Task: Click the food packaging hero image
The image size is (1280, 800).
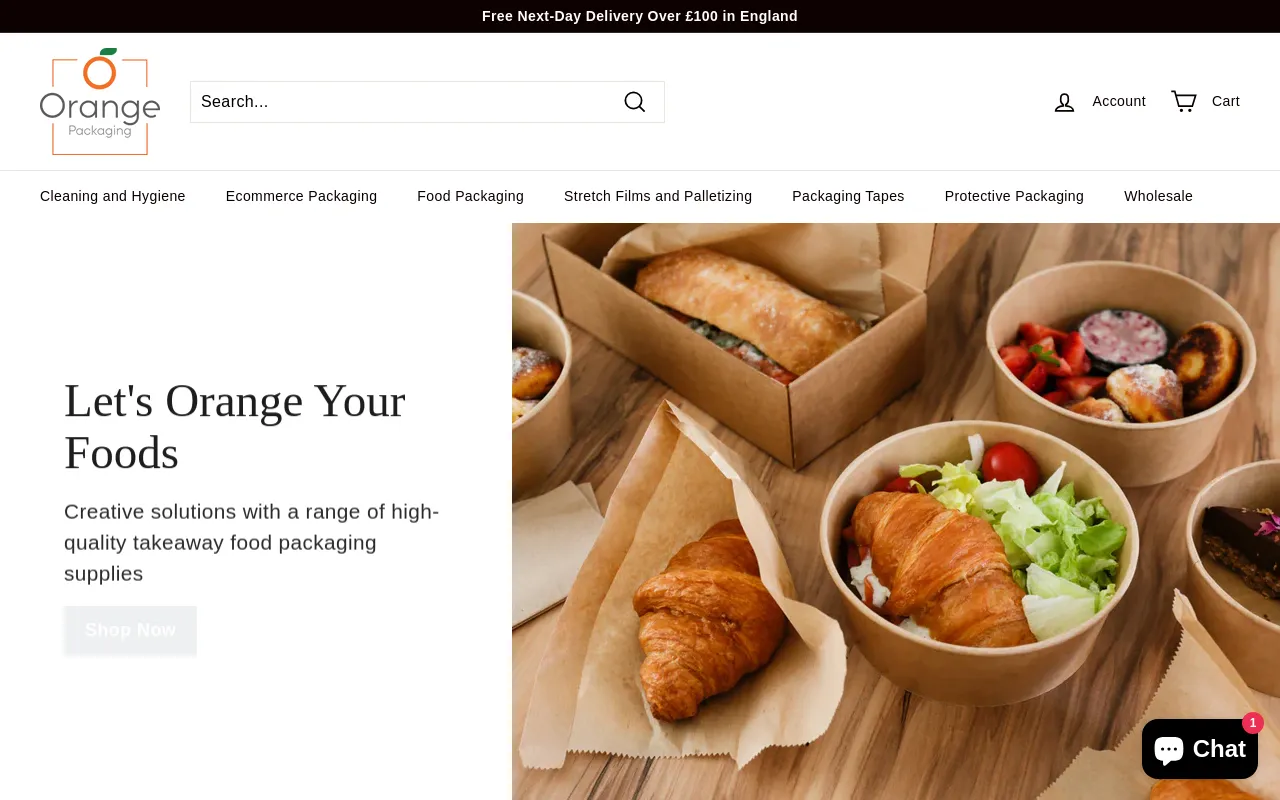Action: tap(896, 511)
